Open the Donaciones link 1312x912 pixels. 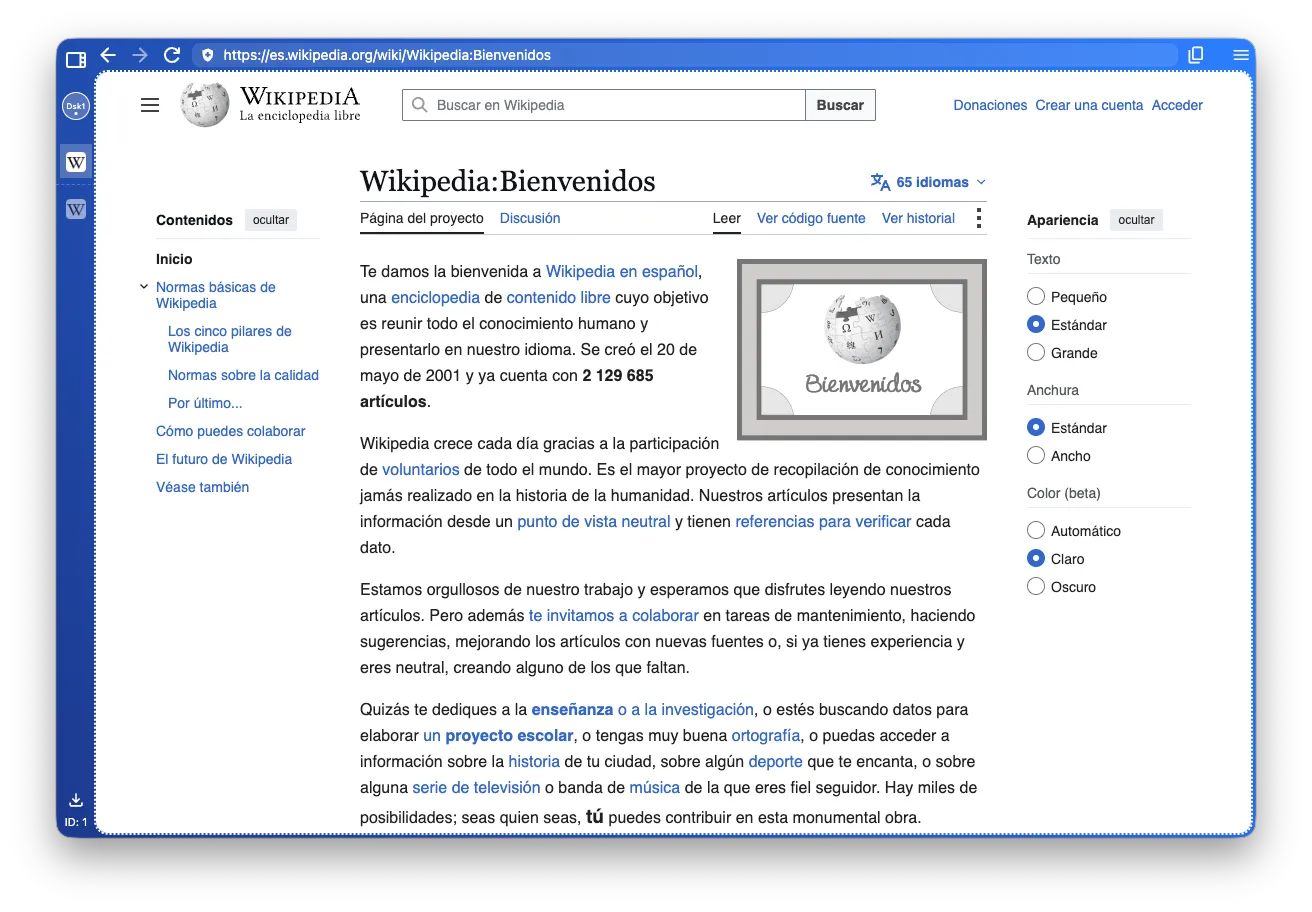click(x=990, y=105)
